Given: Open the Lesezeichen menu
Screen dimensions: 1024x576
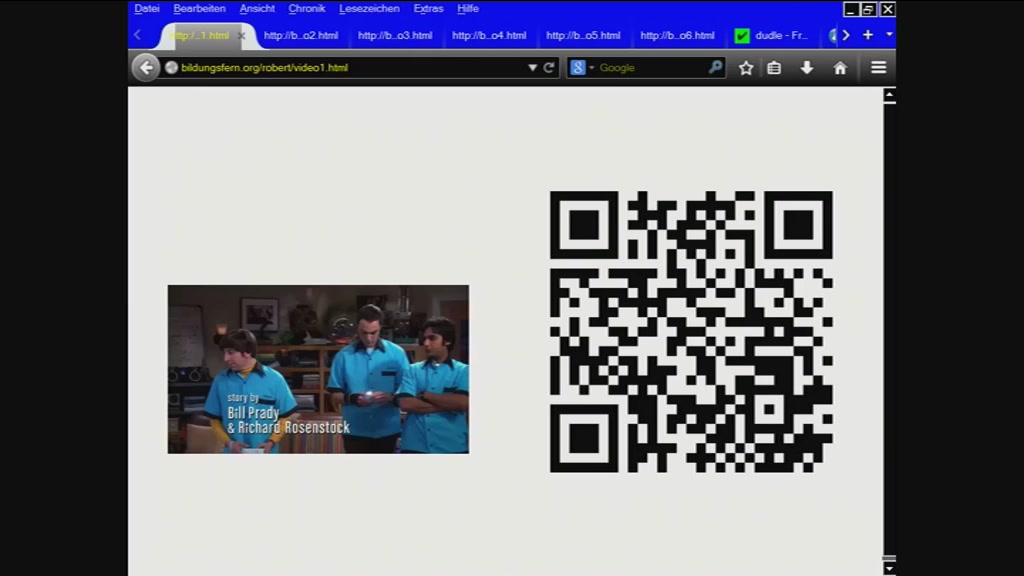Looking at the screenshot, I should pos(369,8).
